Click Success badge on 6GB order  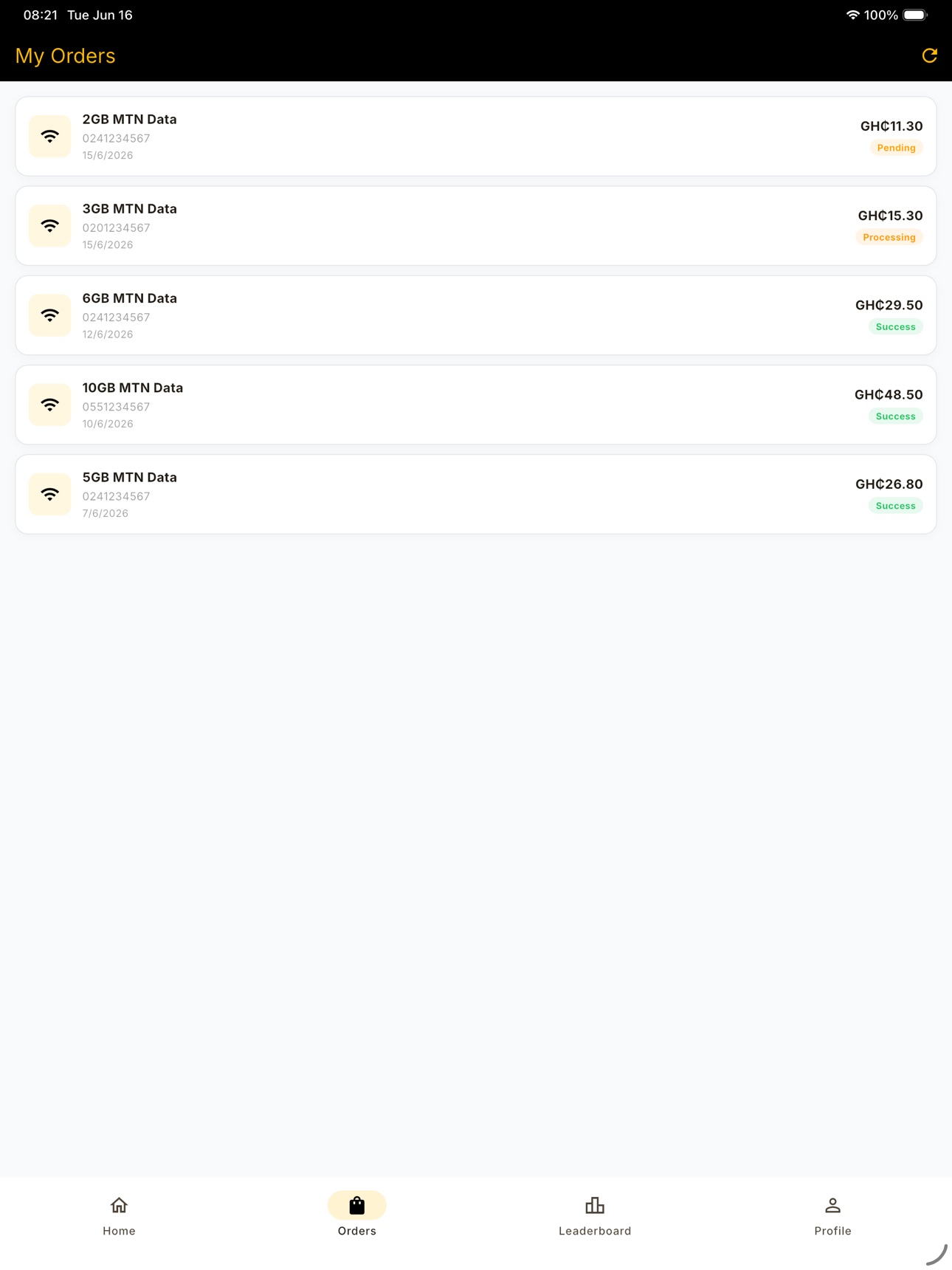point(895,326)
